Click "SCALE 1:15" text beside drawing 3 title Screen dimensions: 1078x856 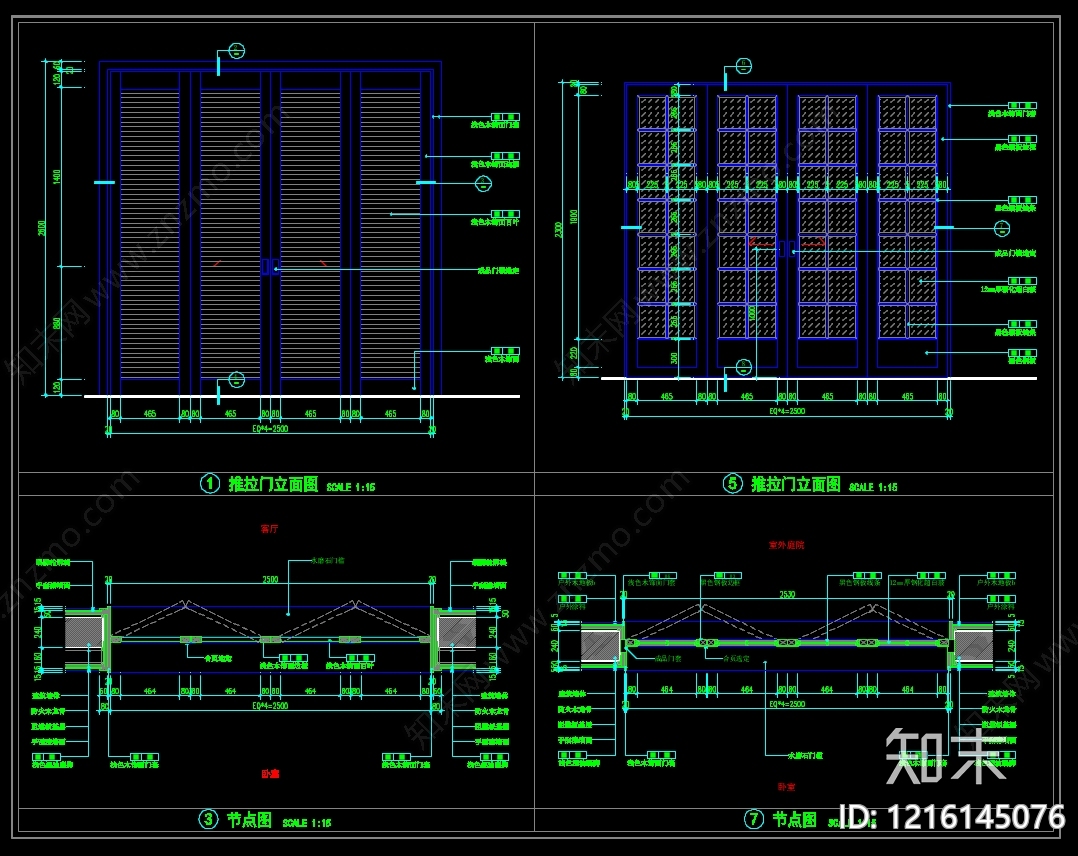[307, 822]
